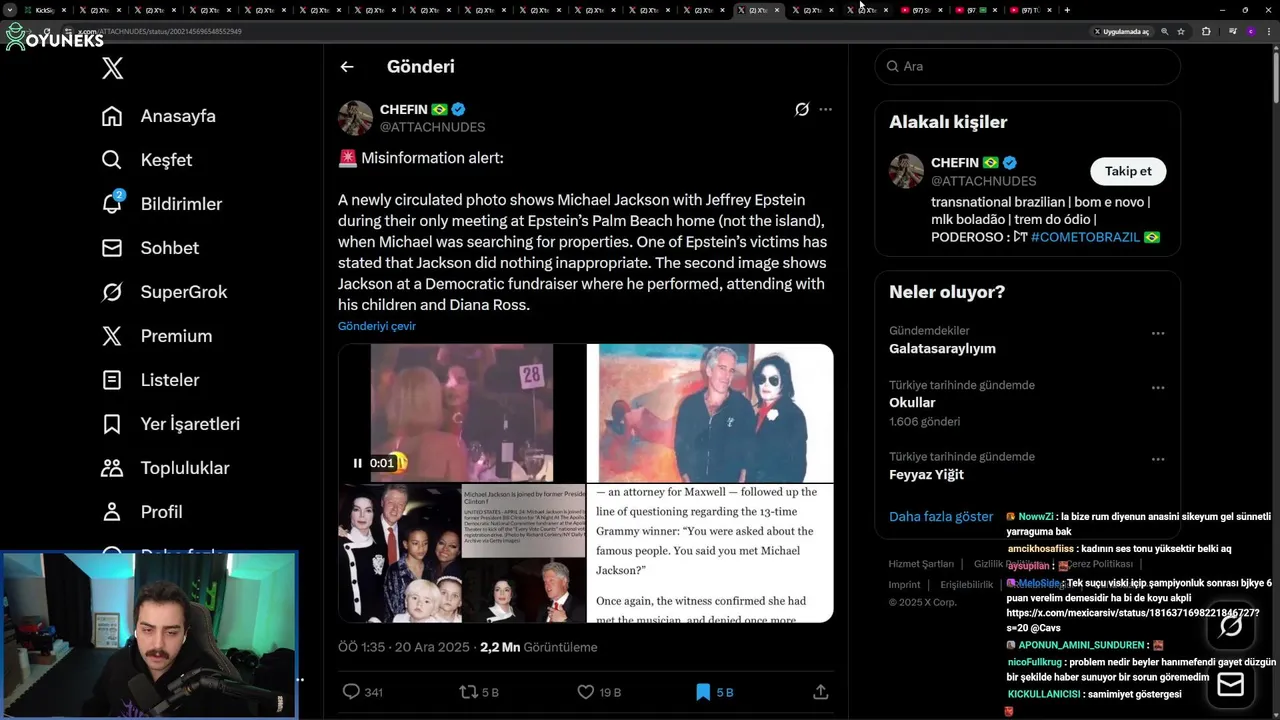Viewport: 1280px width, 720px height.
Task: Click the browser address bar URL
Action: pos(160,31)
